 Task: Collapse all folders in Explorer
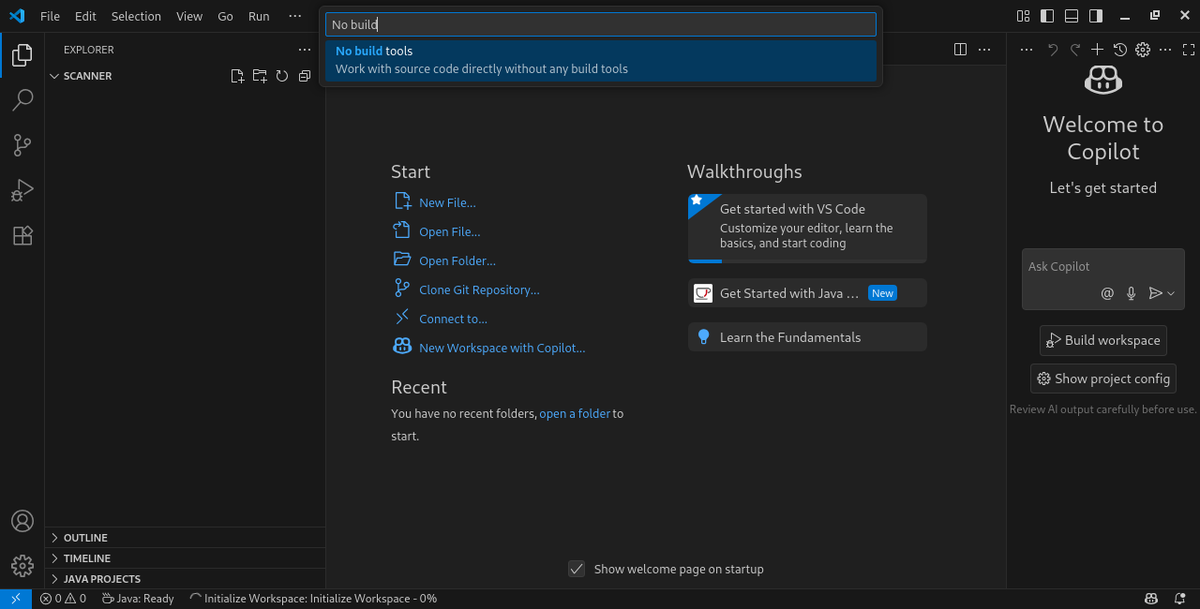click(304, 76)
